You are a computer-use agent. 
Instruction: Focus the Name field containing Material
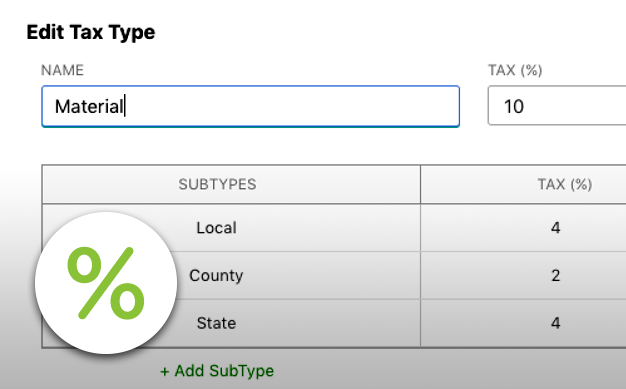click(250, 106)
